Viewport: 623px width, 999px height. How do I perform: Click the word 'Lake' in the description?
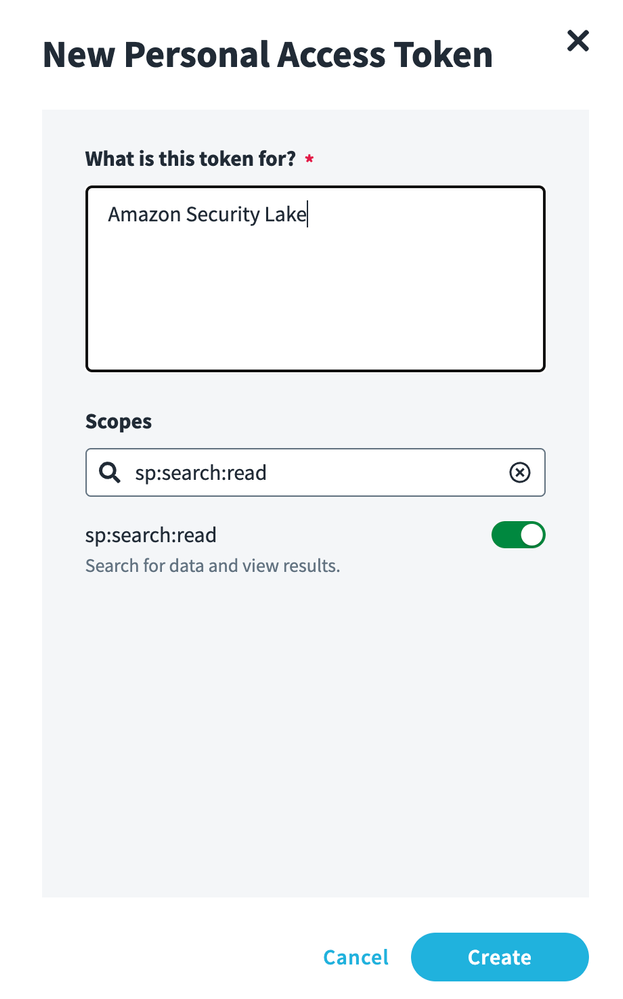285,214
